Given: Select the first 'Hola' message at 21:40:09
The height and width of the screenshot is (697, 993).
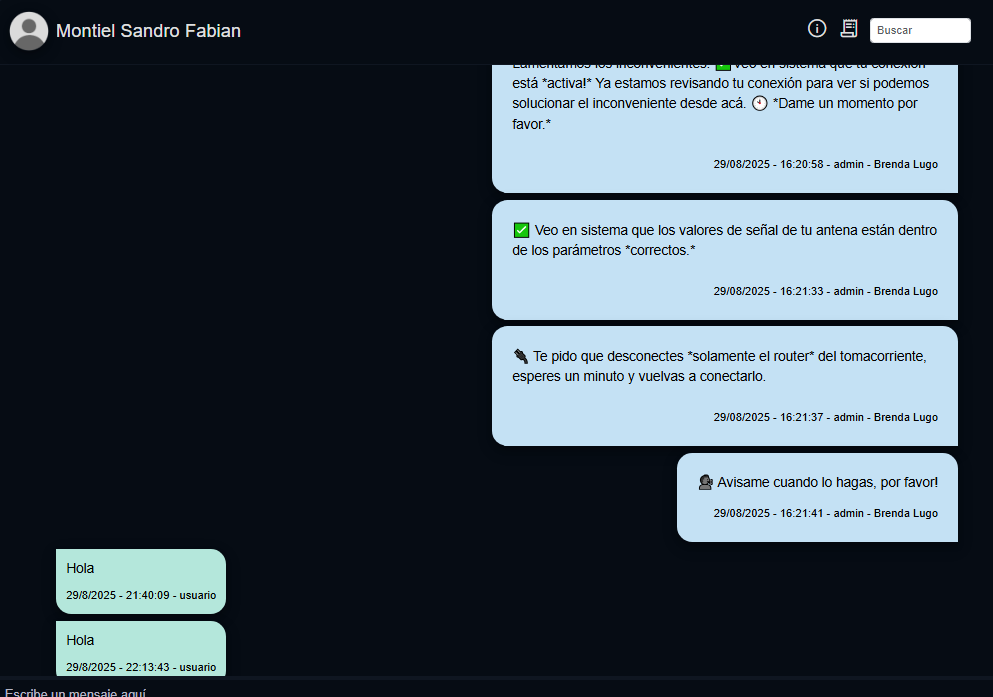Looking at the screenshot, I should coord(141,581).
